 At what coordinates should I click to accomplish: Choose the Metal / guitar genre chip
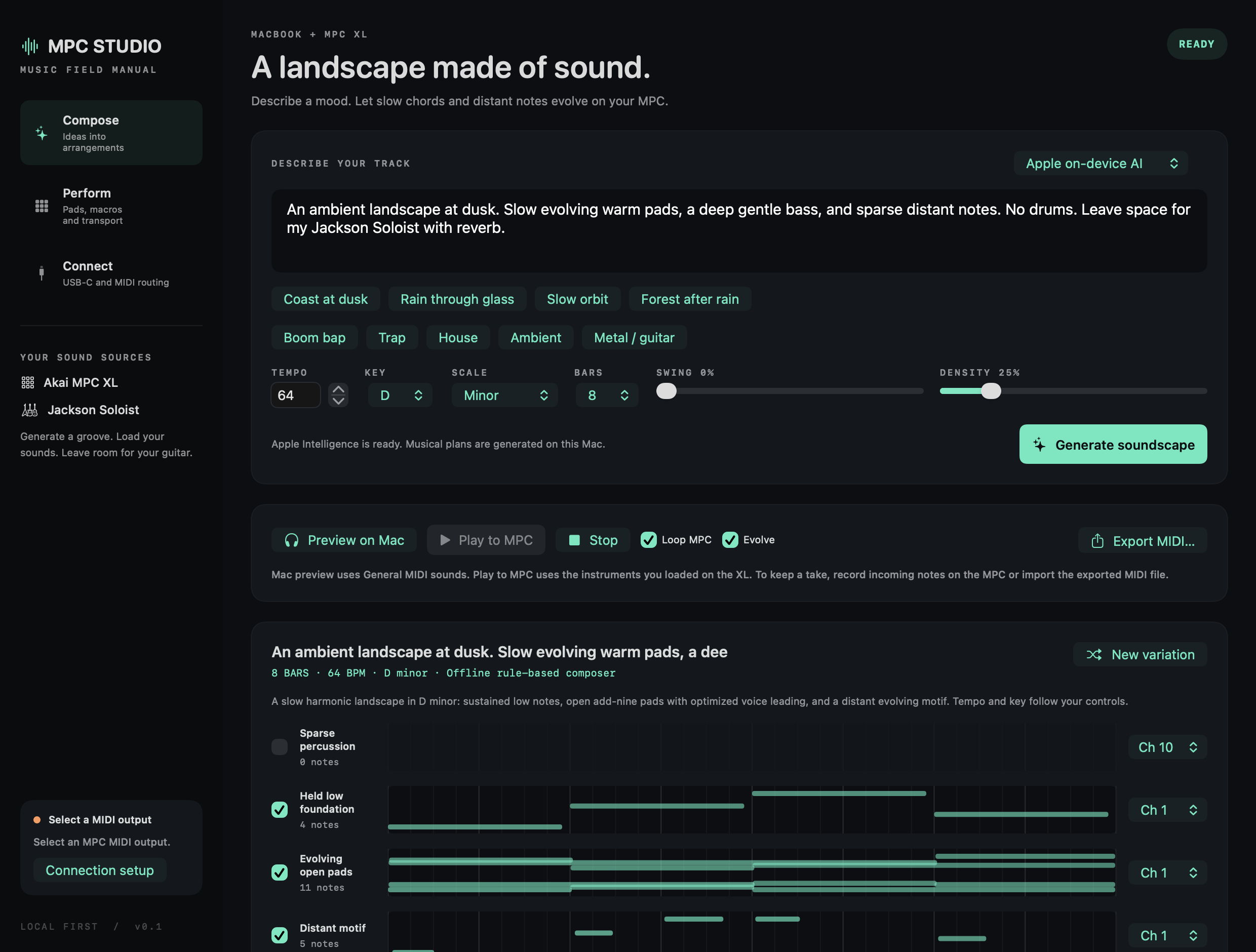tap(634, 338)
